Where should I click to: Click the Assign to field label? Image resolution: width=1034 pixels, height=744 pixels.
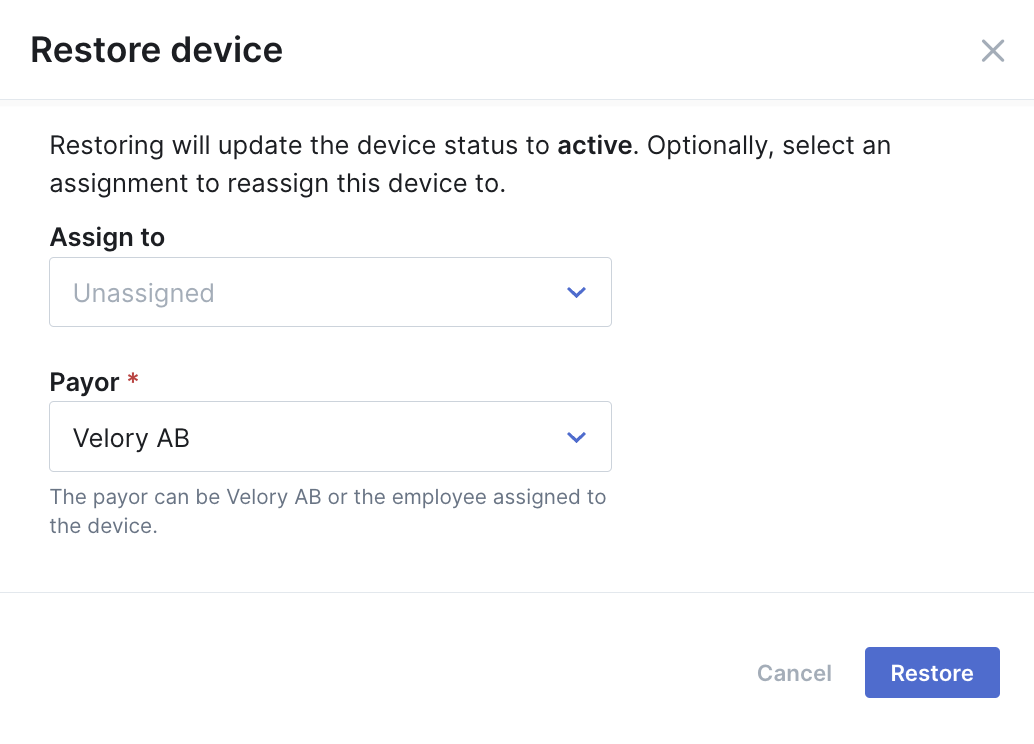107,237
